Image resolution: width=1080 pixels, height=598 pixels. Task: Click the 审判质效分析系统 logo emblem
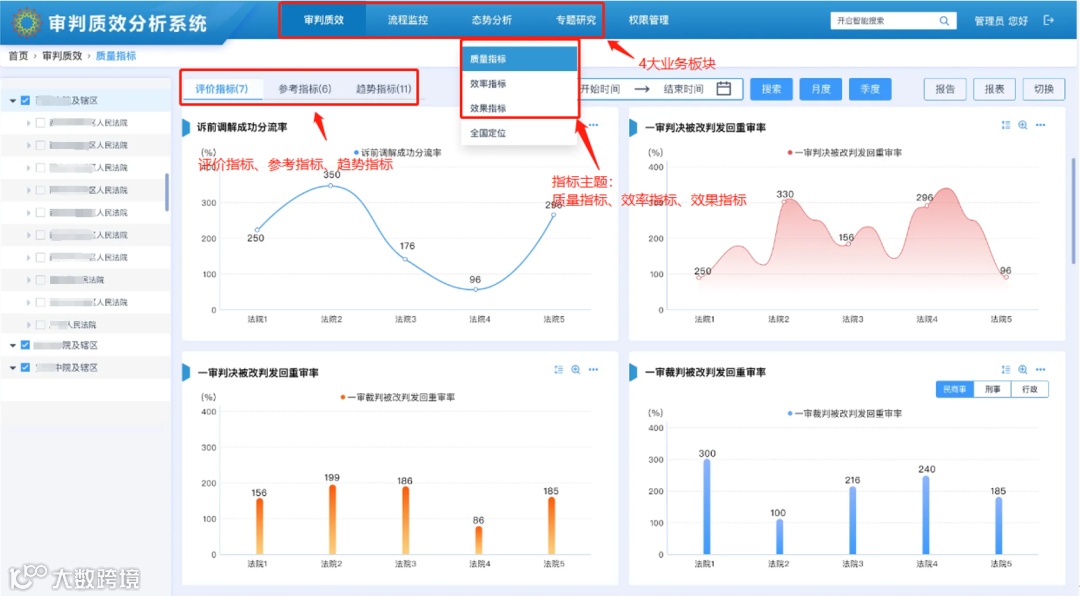[x=25, y=22]
